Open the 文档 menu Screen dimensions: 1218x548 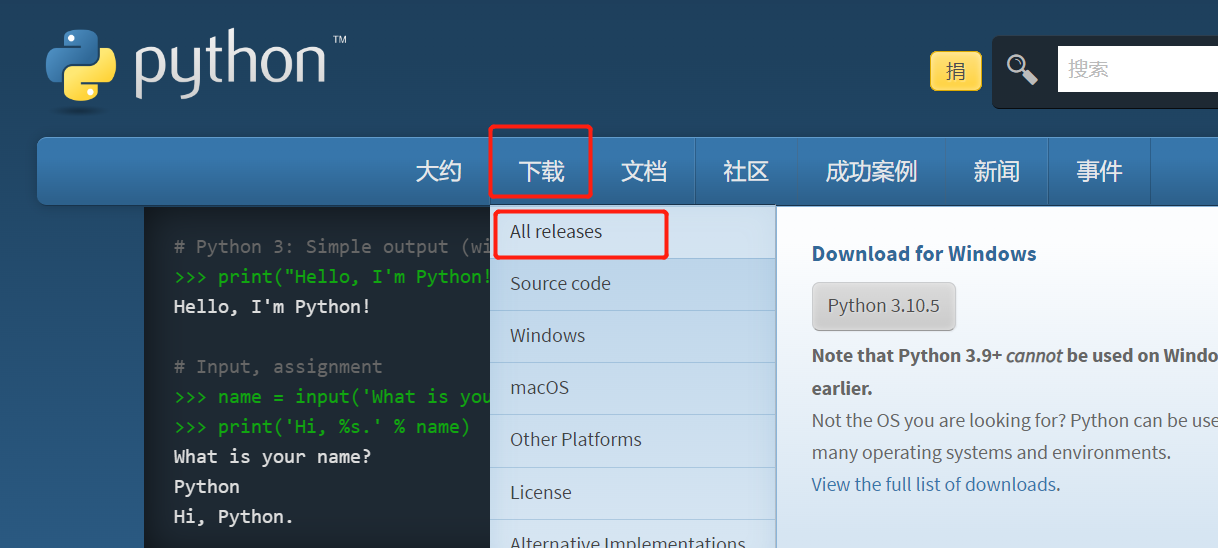[643, 171]
